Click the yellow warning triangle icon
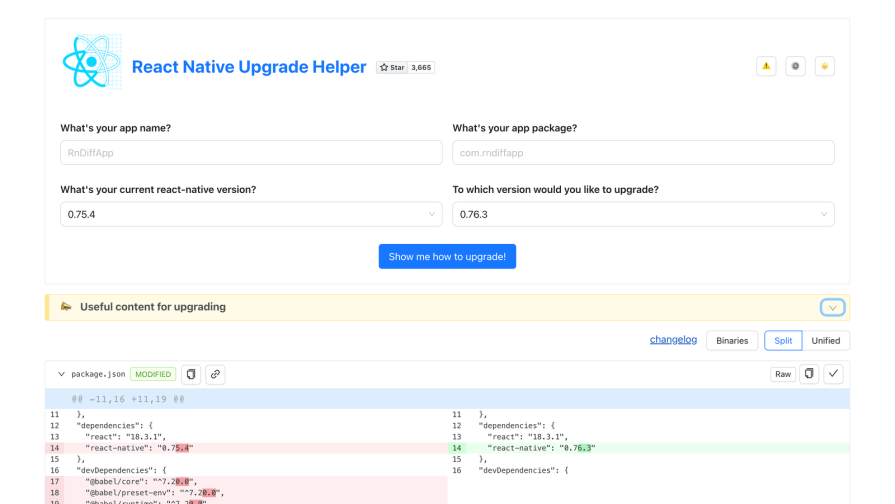Image resolution: width=895 pixels, height=504 pixels. click(x=766, y=66)
